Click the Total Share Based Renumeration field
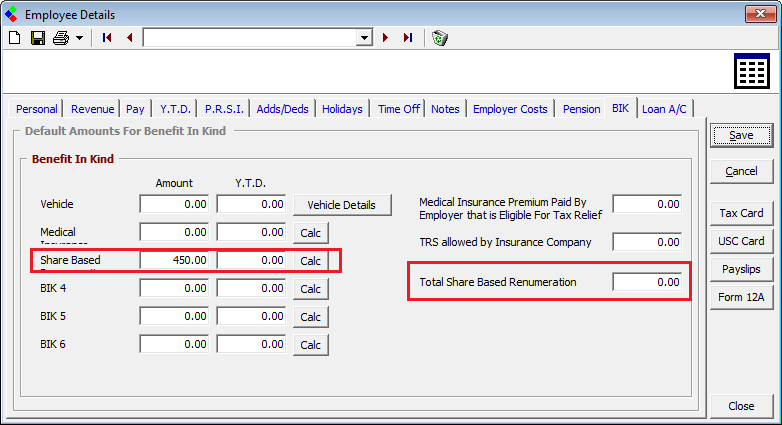This screenshot has width=782, height=425. (x=647, y=282)
